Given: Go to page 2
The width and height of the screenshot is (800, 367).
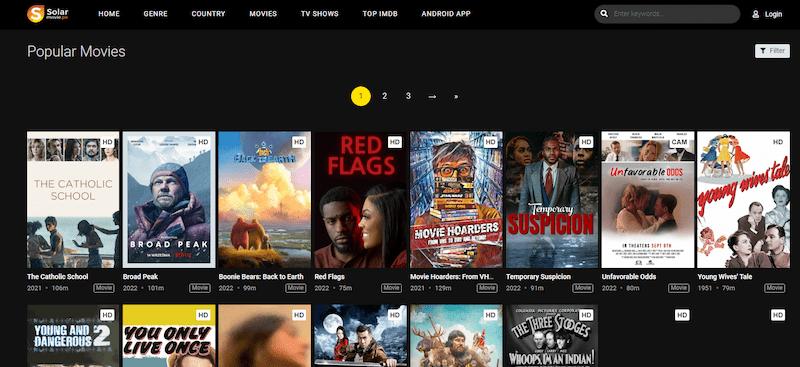Looking at the screenshot, I should pos(385,96).
